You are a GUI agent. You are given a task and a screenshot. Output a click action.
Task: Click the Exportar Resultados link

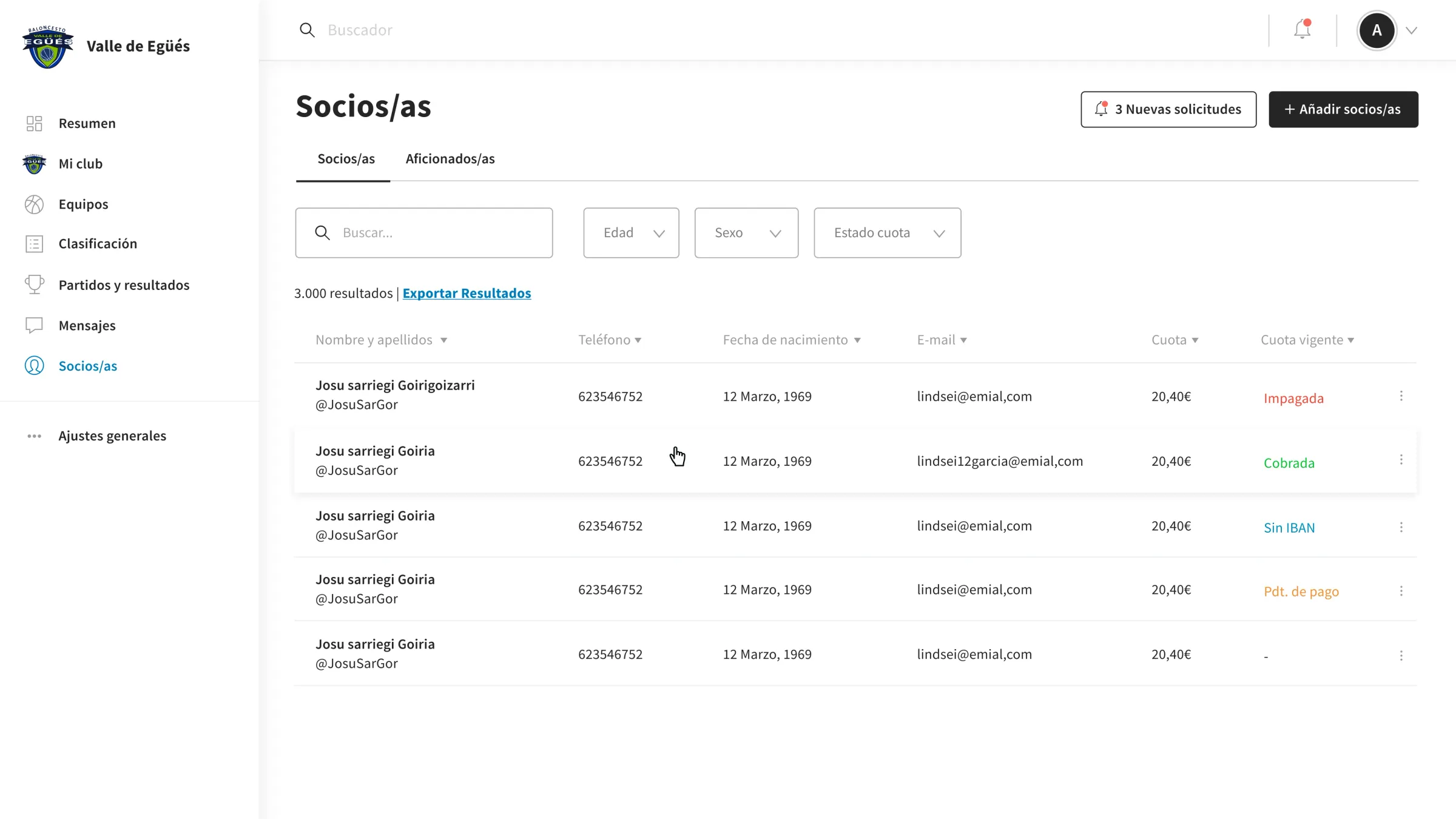467,293
